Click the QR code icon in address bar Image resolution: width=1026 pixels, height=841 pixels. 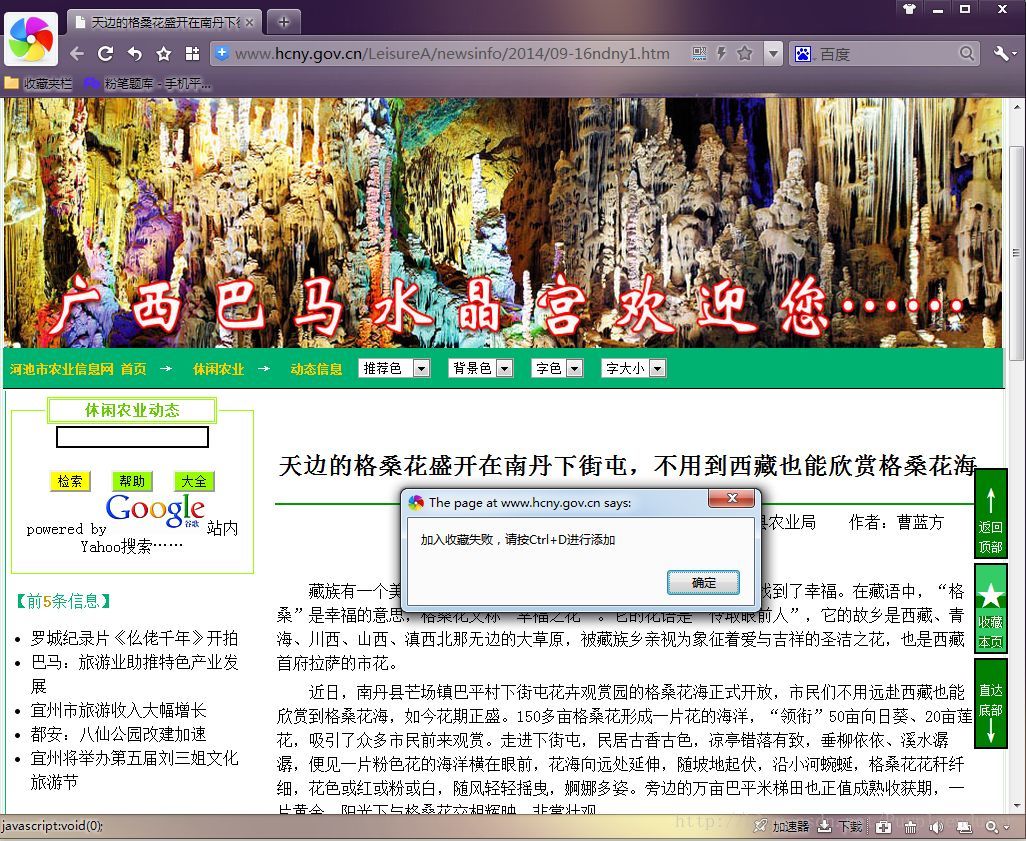point(699,53)
